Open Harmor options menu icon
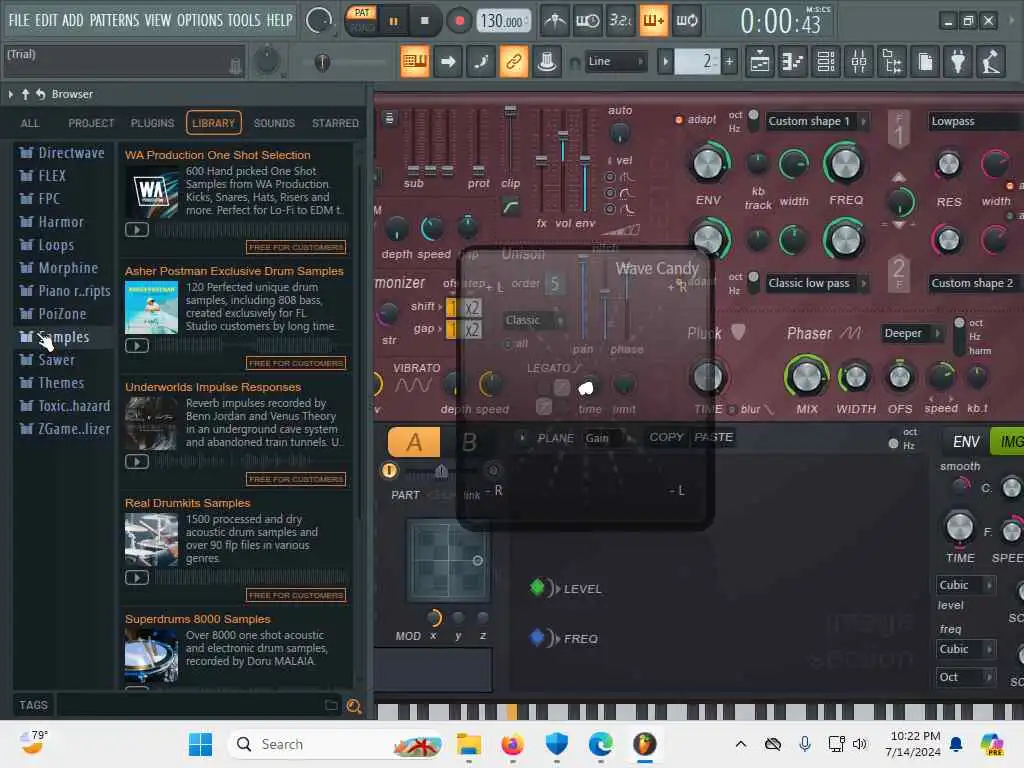This screenshot has width=1024, height=768. [389, 118]
